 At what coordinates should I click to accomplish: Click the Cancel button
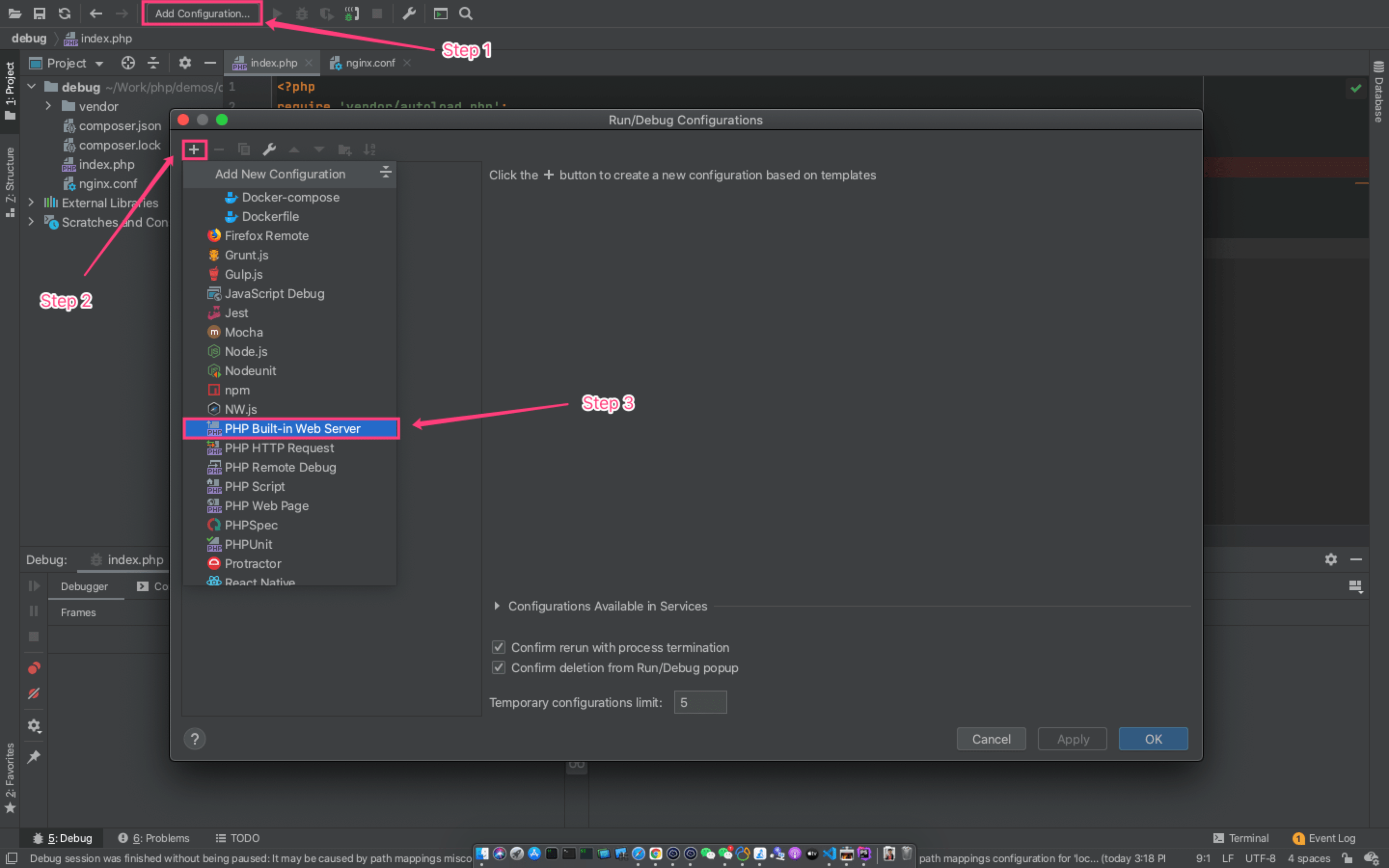(x=991, y=738)
